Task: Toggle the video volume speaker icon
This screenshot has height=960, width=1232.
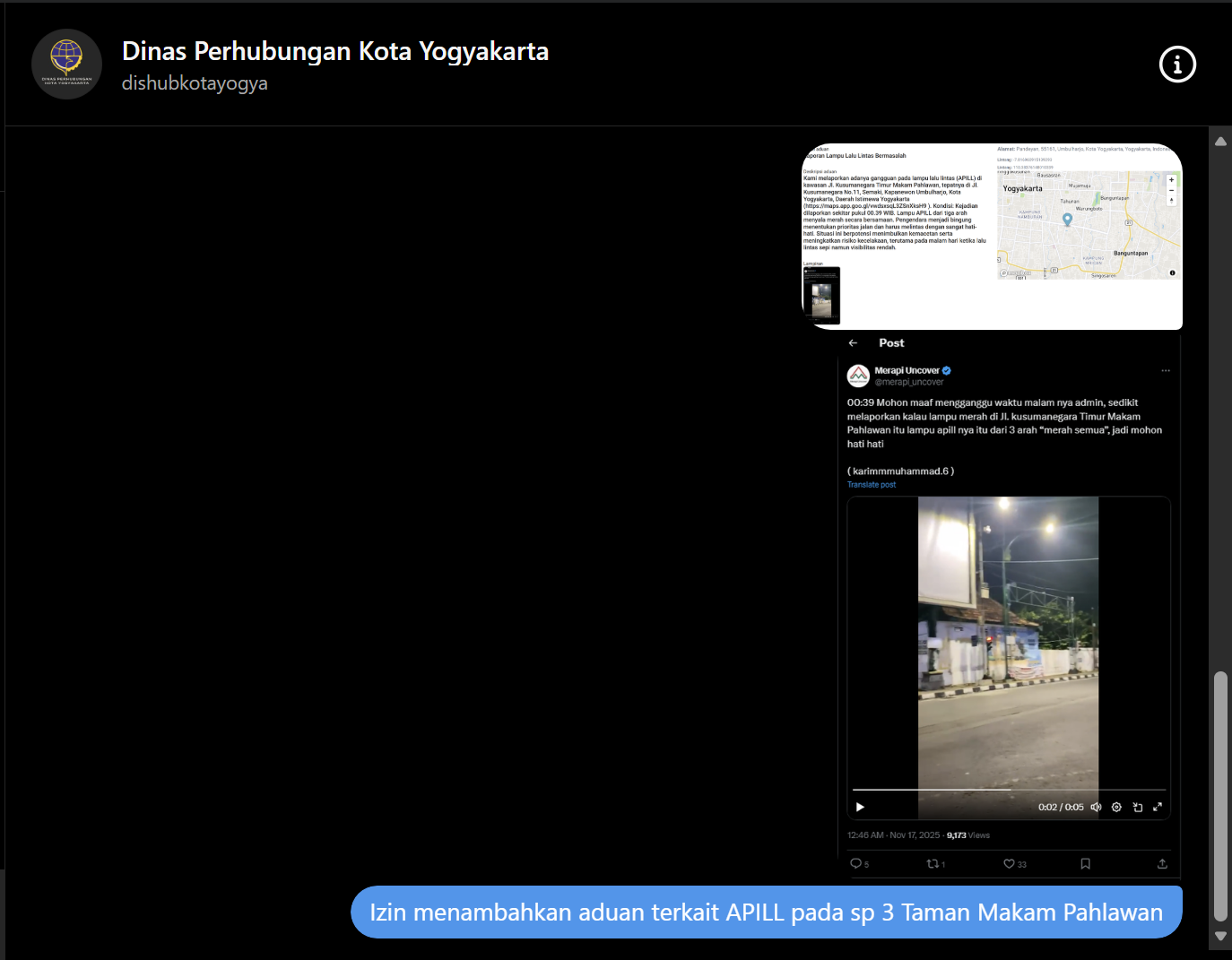Action: coord(1096,807)
